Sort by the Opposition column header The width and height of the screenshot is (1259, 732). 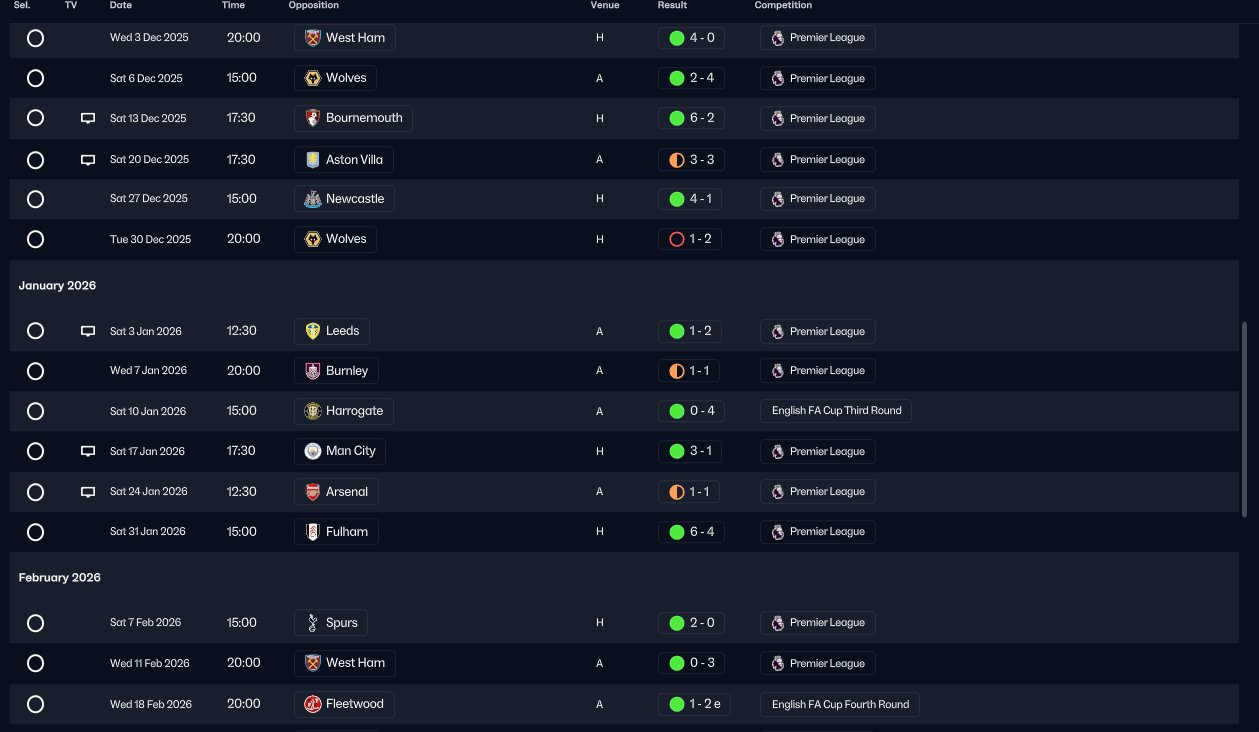(313, 5)
